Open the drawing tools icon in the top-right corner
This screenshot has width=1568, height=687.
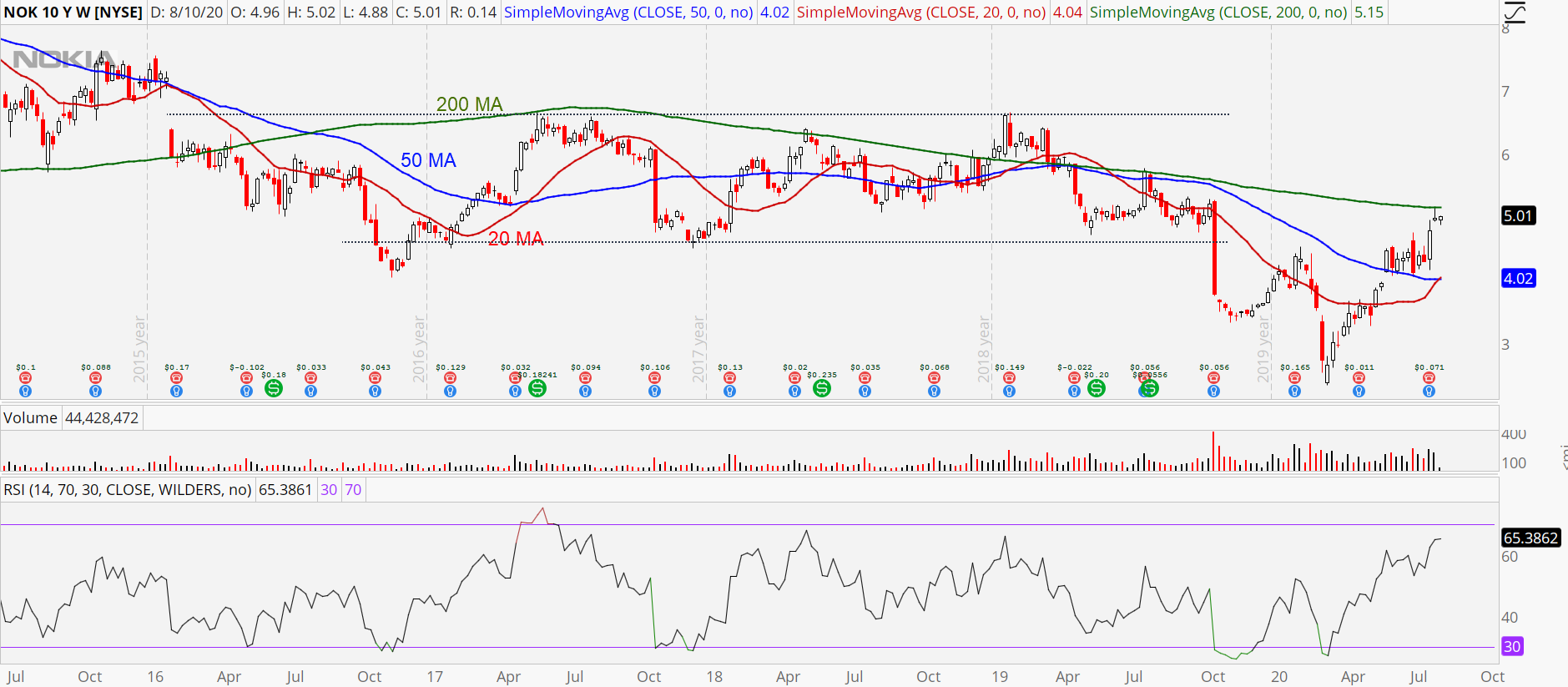pos(1514,13)
